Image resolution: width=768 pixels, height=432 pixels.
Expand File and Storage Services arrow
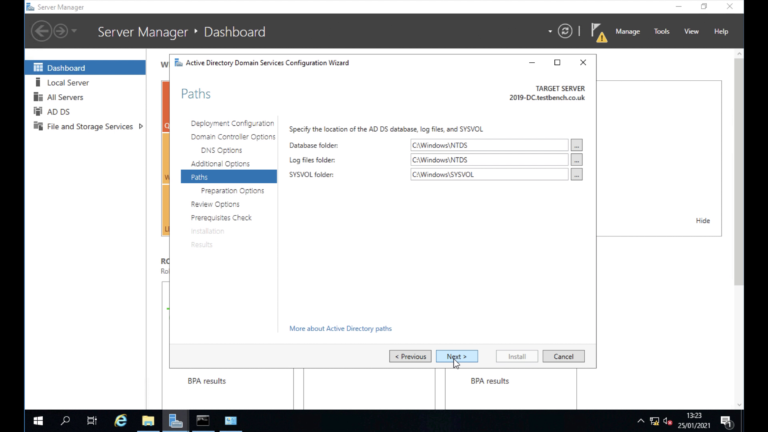click(141, 126)
